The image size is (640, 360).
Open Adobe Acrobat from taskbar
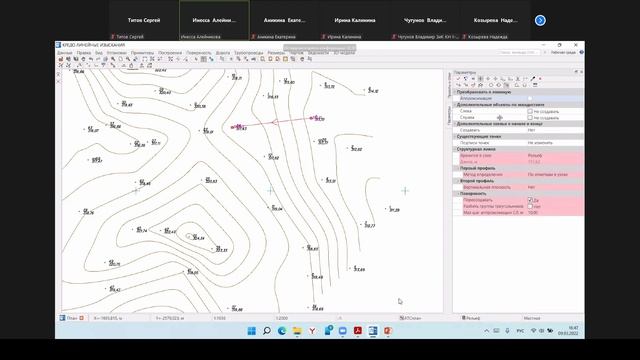[x=358, y=331]
